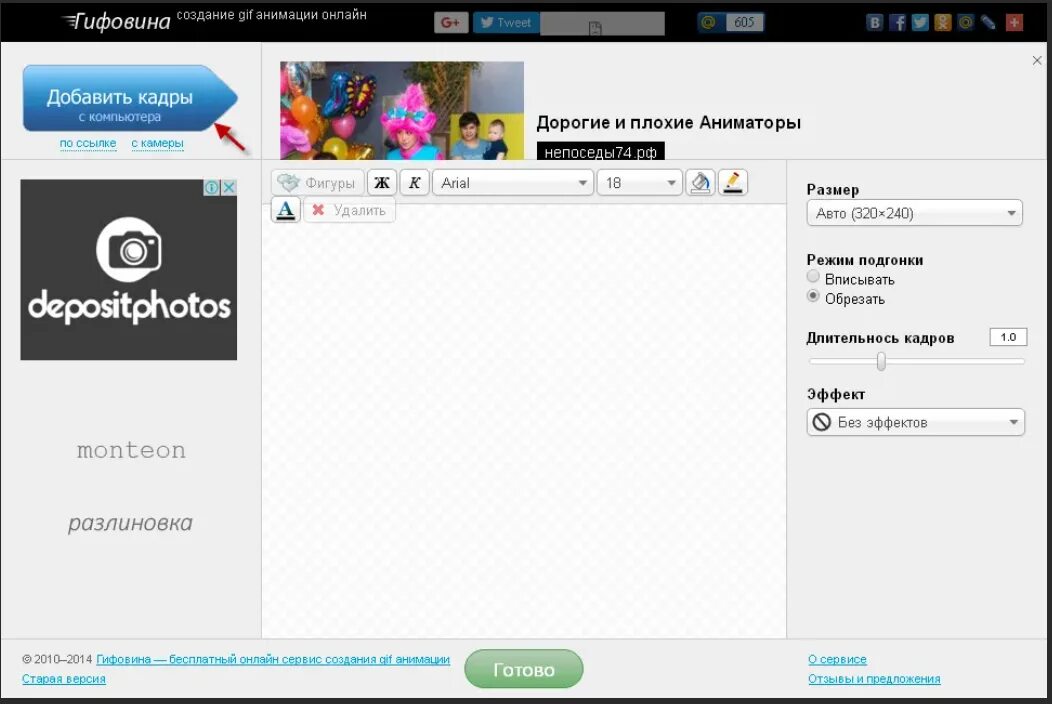Open the Размер Авто (320×240) dropdown

[914, 213]
